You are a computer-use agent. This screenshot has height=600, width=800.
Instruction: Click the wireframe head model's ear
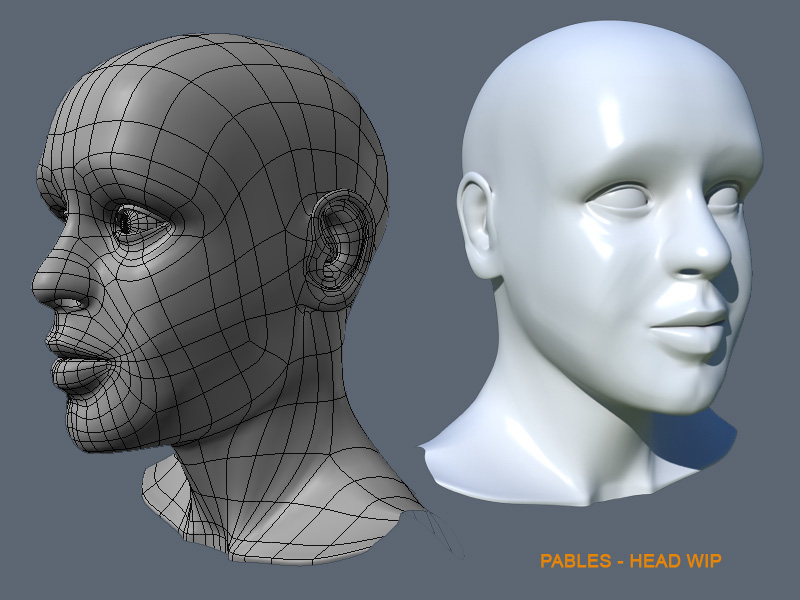[340, 249]
